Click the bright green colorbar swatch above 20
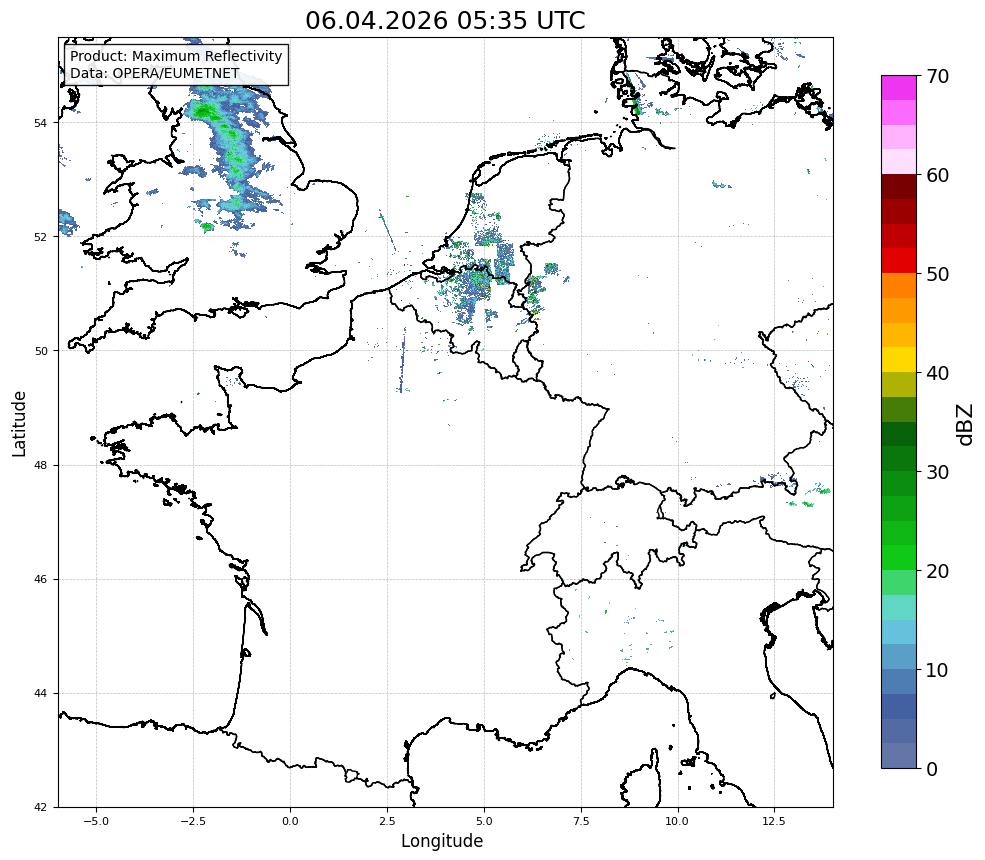The height and width of the screenshot is (860, 985). [x=899, y=558]
